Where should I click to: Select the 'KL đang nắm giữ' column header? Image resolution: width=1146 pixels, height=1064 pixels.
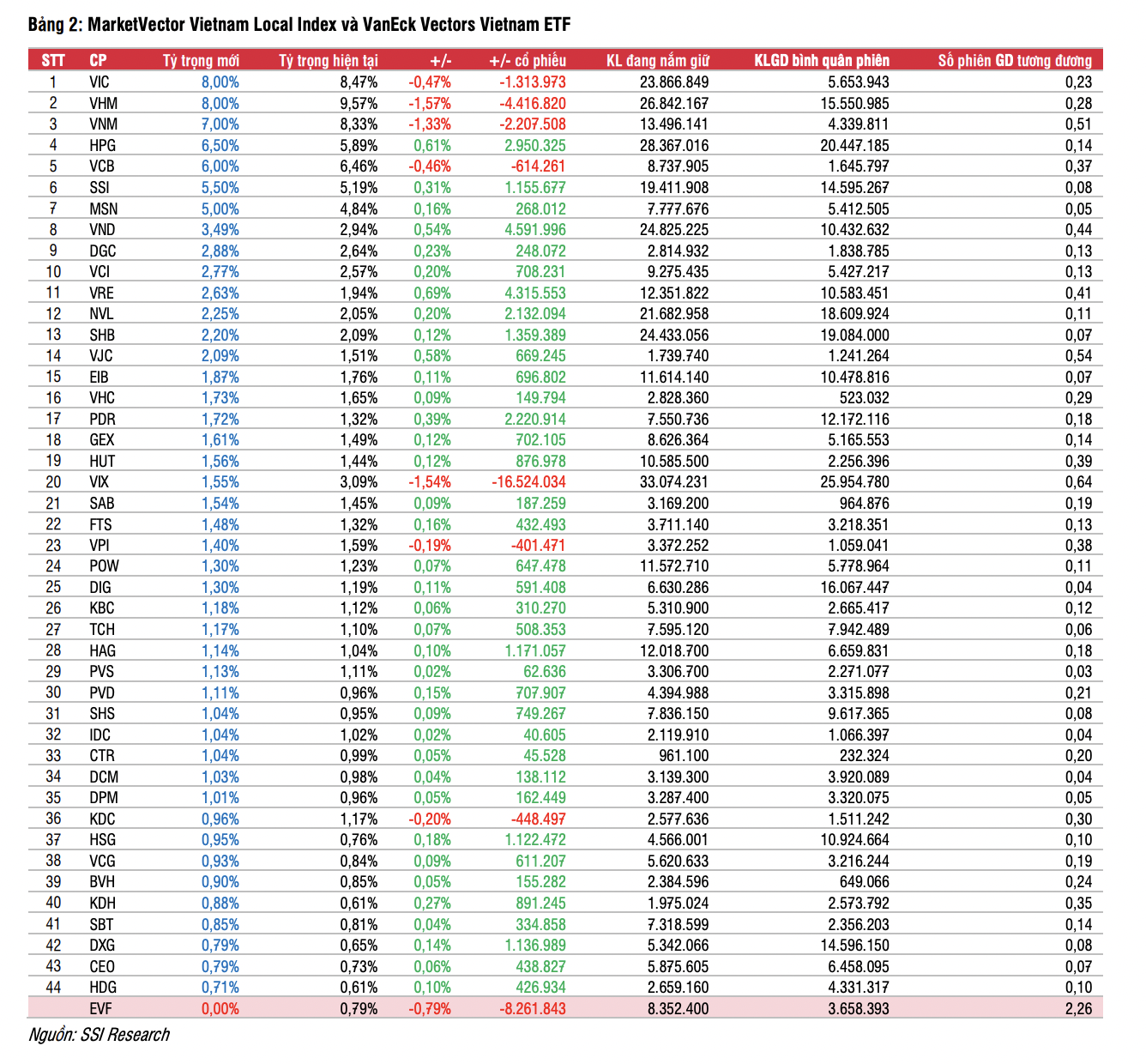point(657,60)
